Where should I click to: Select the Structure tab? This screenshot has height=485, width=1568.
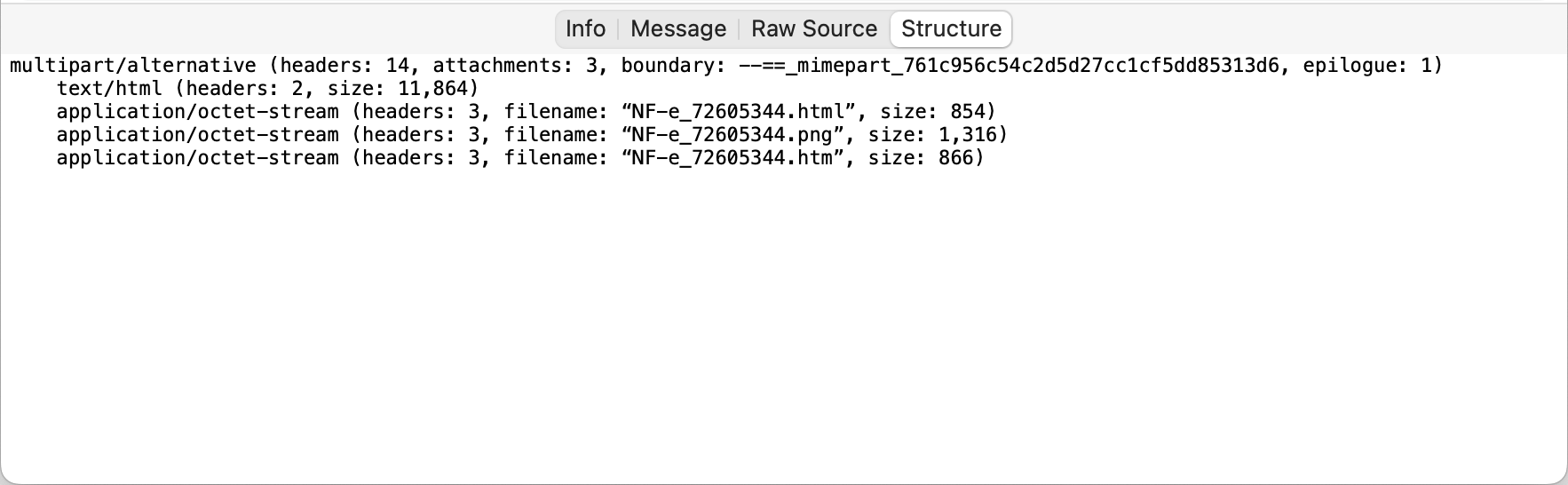pyautogui.click(x=951, y=29)
